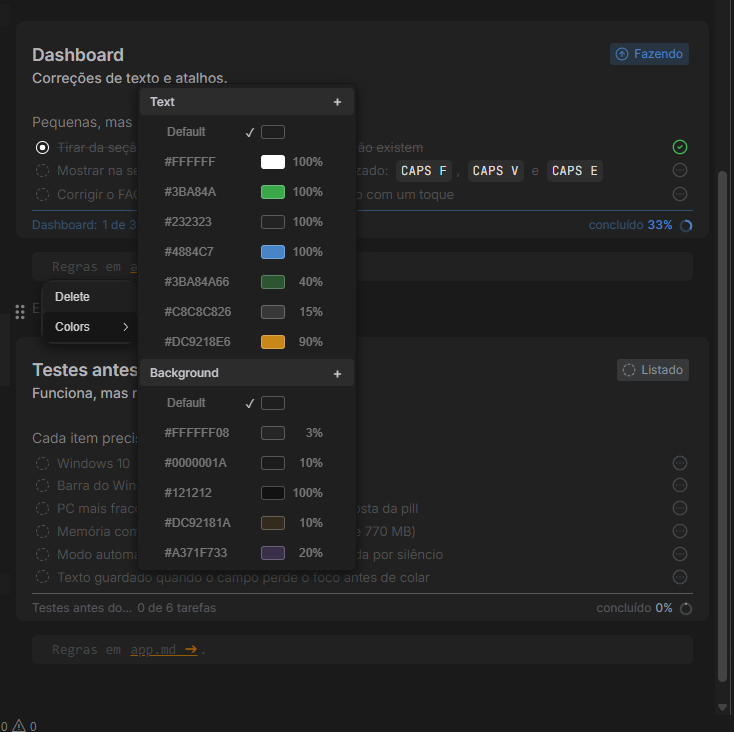Expand the Colors submenu chevron
This screenshot has width=734, height=732.
pos(125,327)
